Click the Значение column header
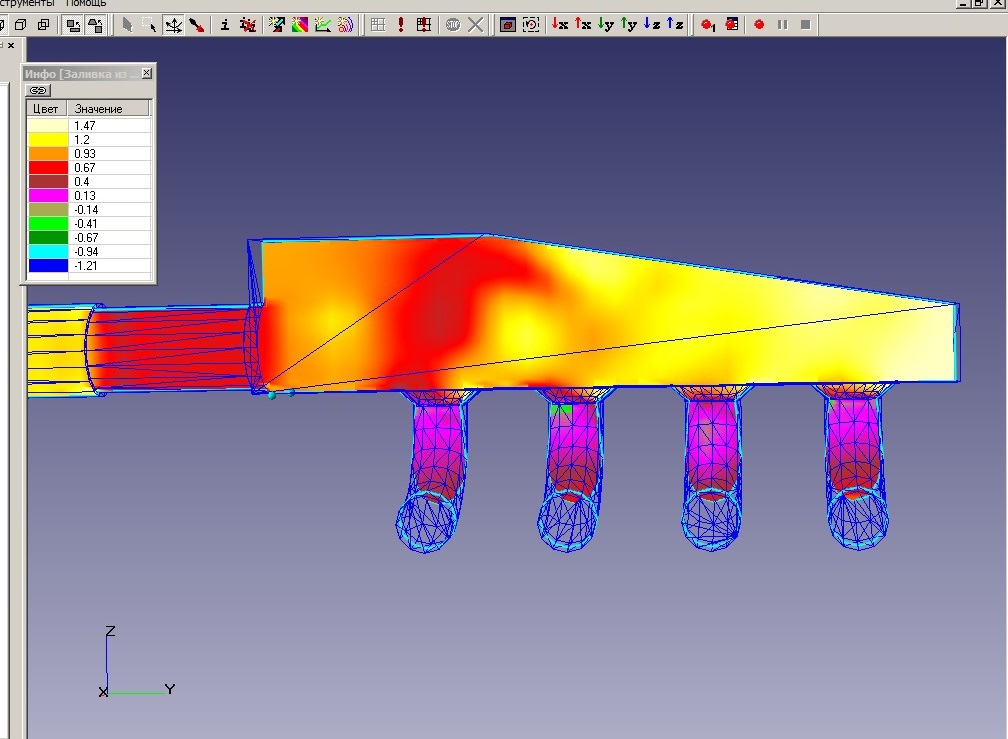 [x=98, y=108]
